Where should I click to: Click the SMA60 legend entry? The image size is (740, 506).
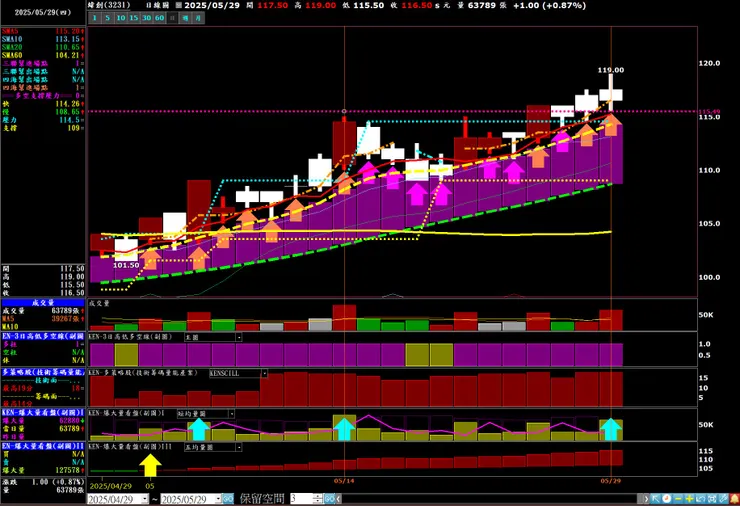(x=43, y=55)
